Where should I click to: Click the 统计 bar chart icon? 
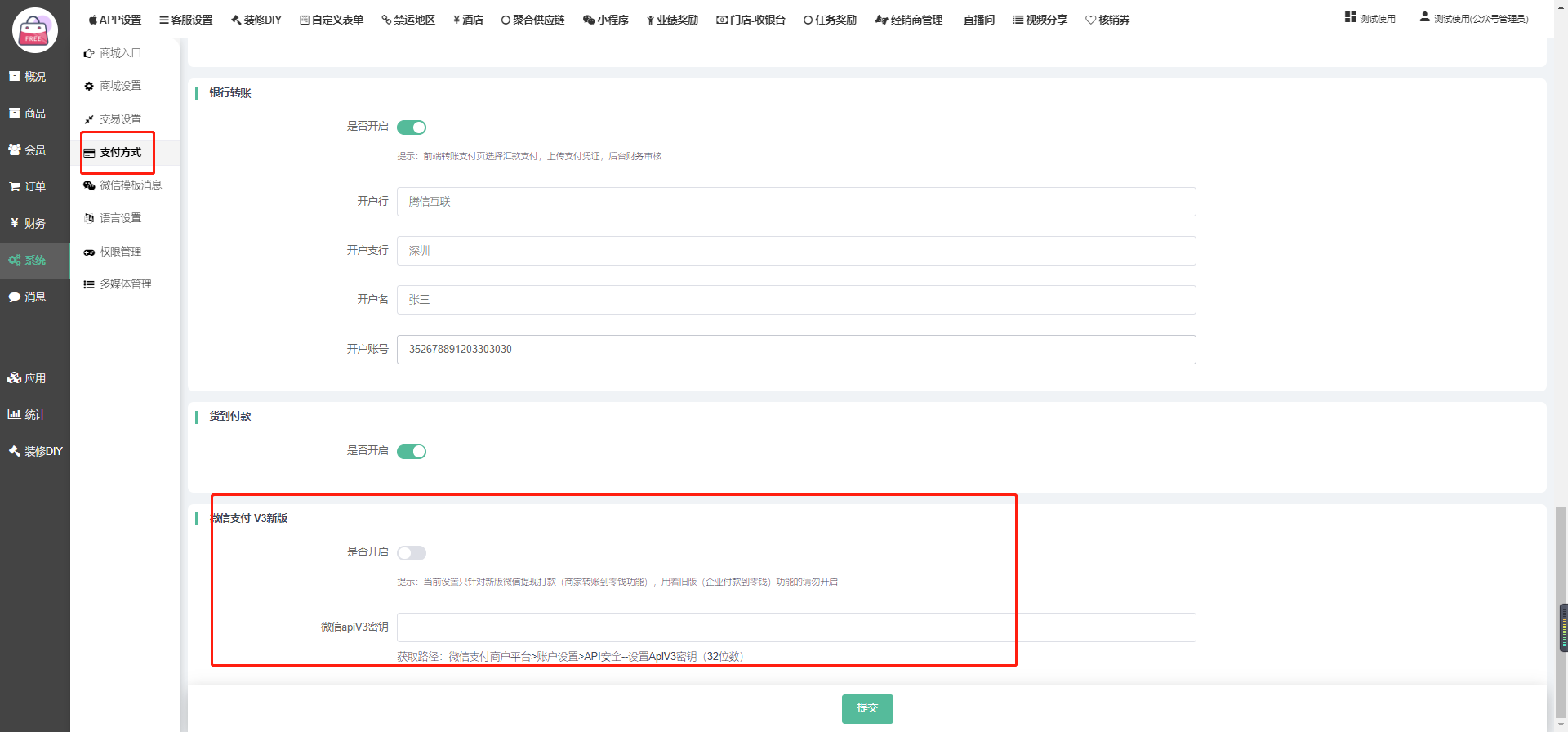[14, 415]
